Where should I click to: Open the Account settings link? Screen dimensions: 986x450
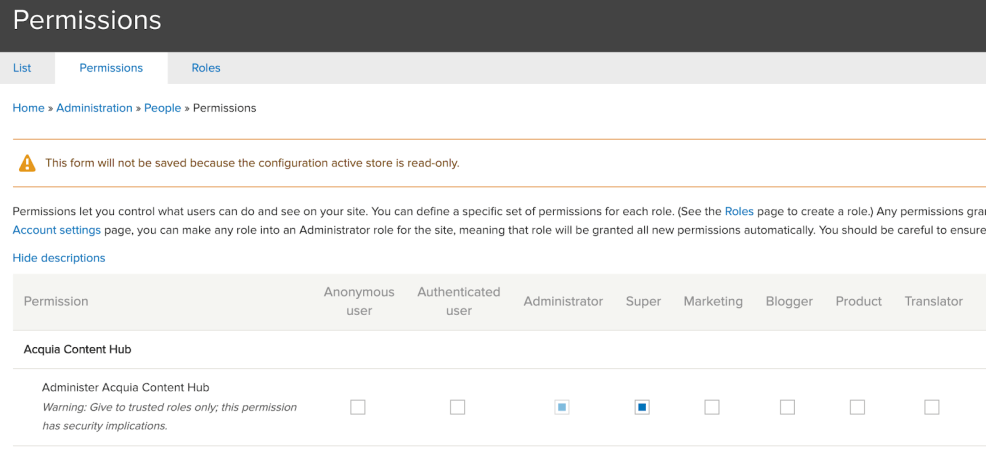tap(57, 230)
